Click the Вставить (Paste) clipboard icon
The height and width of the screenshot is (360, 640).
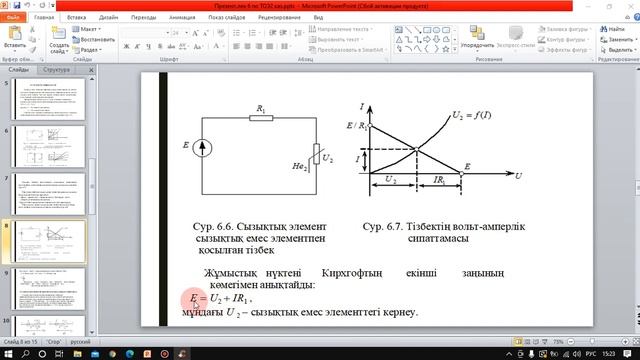tap(15, 33)
